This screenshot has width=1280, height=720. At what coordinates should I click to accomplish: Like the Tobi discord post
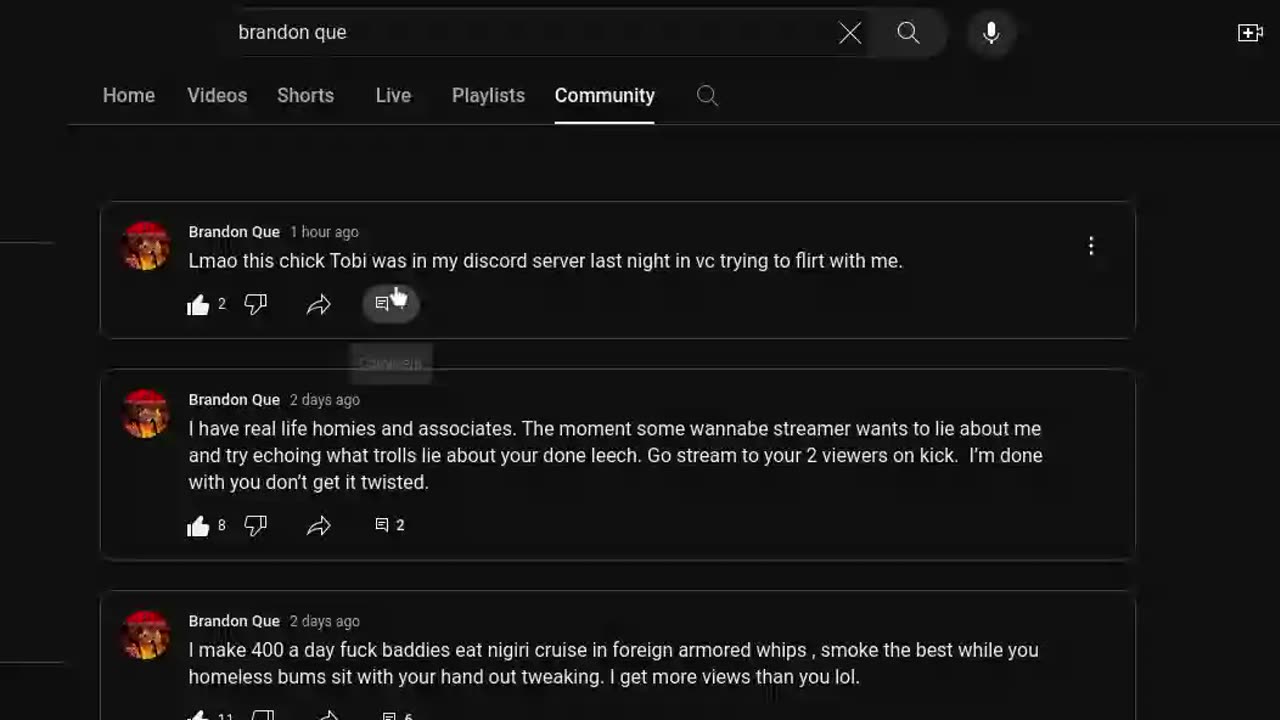[199, 305]
